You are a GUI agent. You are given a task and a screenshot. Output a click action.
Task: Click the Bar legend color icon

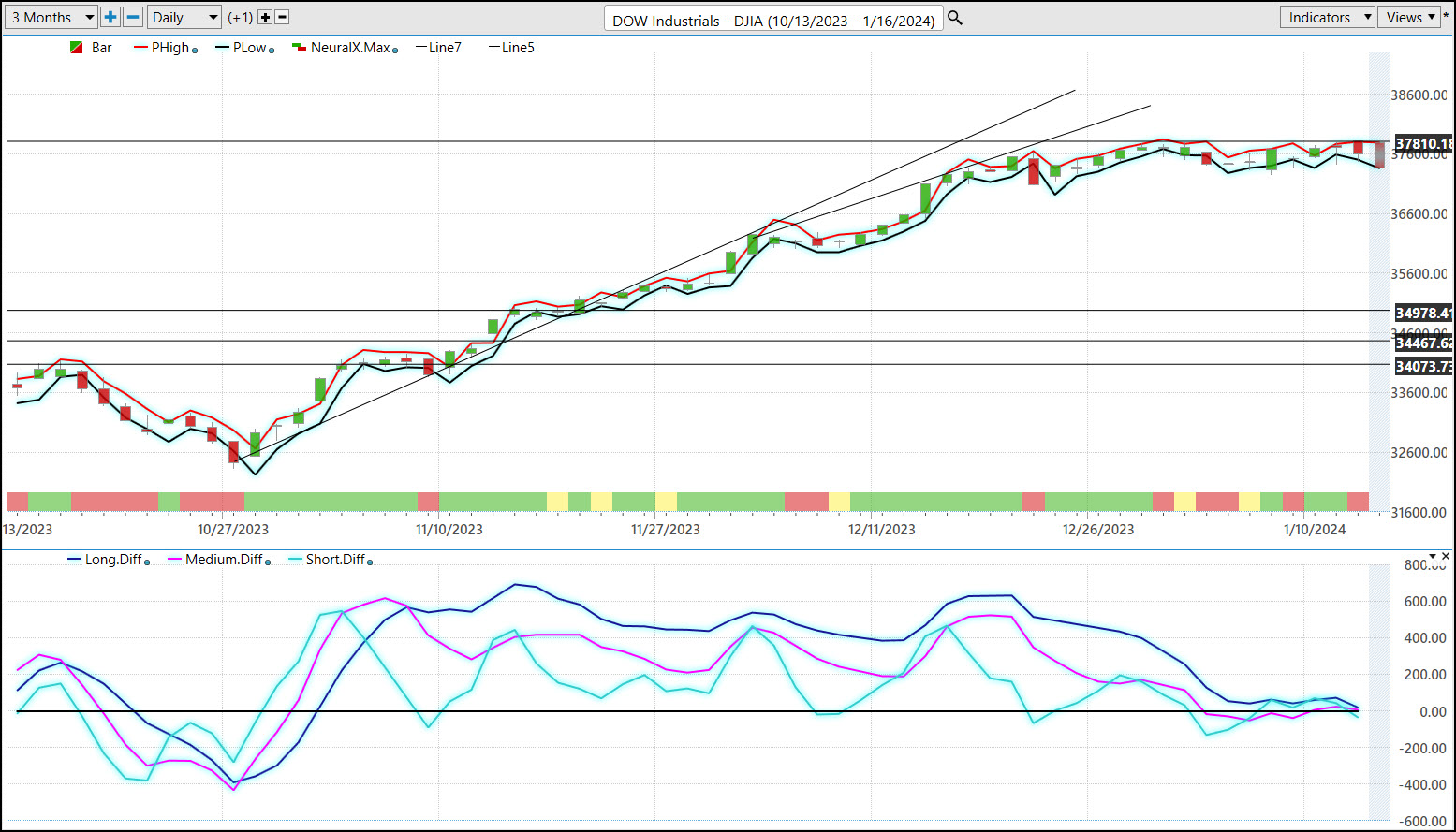77,48
